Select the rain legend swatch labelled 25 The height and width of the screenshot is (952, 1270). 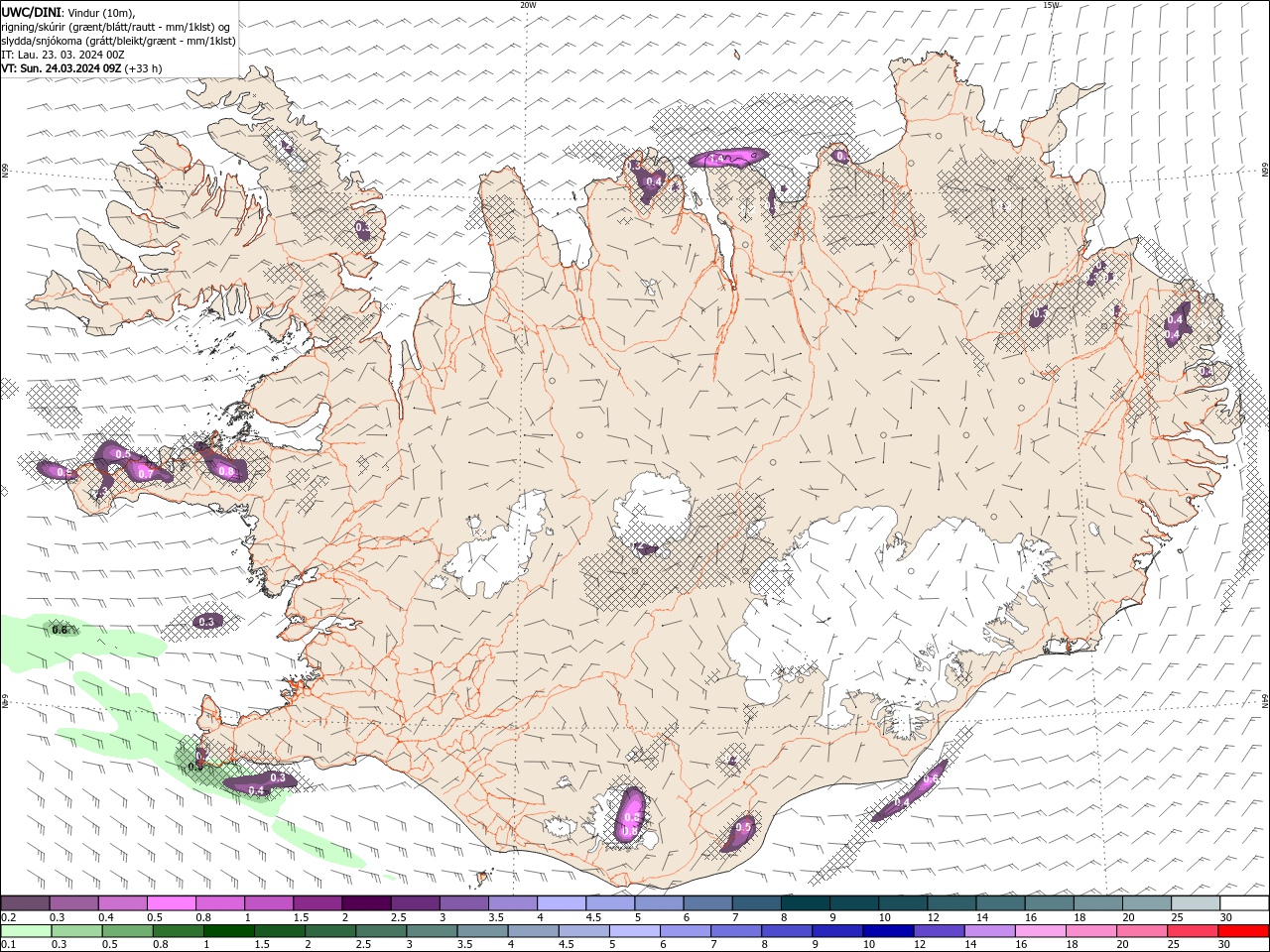(1192, 931)
